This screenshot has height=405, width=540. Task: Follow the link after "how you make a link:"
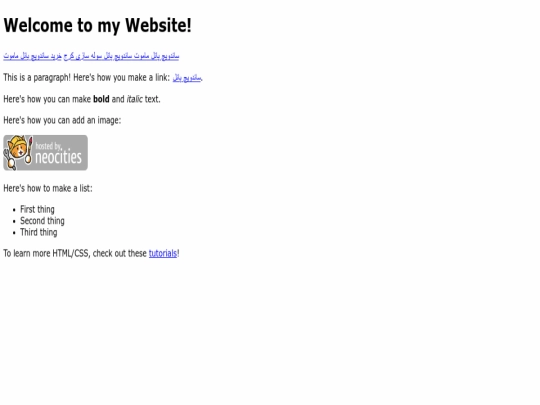pos(187,78)
